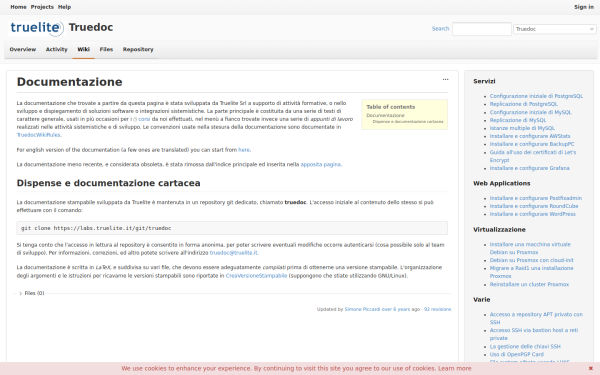Image resolution: width=600 pixels, height=375 pixels.
Task: Open Installare una macchina virtuale Debian su Proxmox
Action: [x=530, y=248]
